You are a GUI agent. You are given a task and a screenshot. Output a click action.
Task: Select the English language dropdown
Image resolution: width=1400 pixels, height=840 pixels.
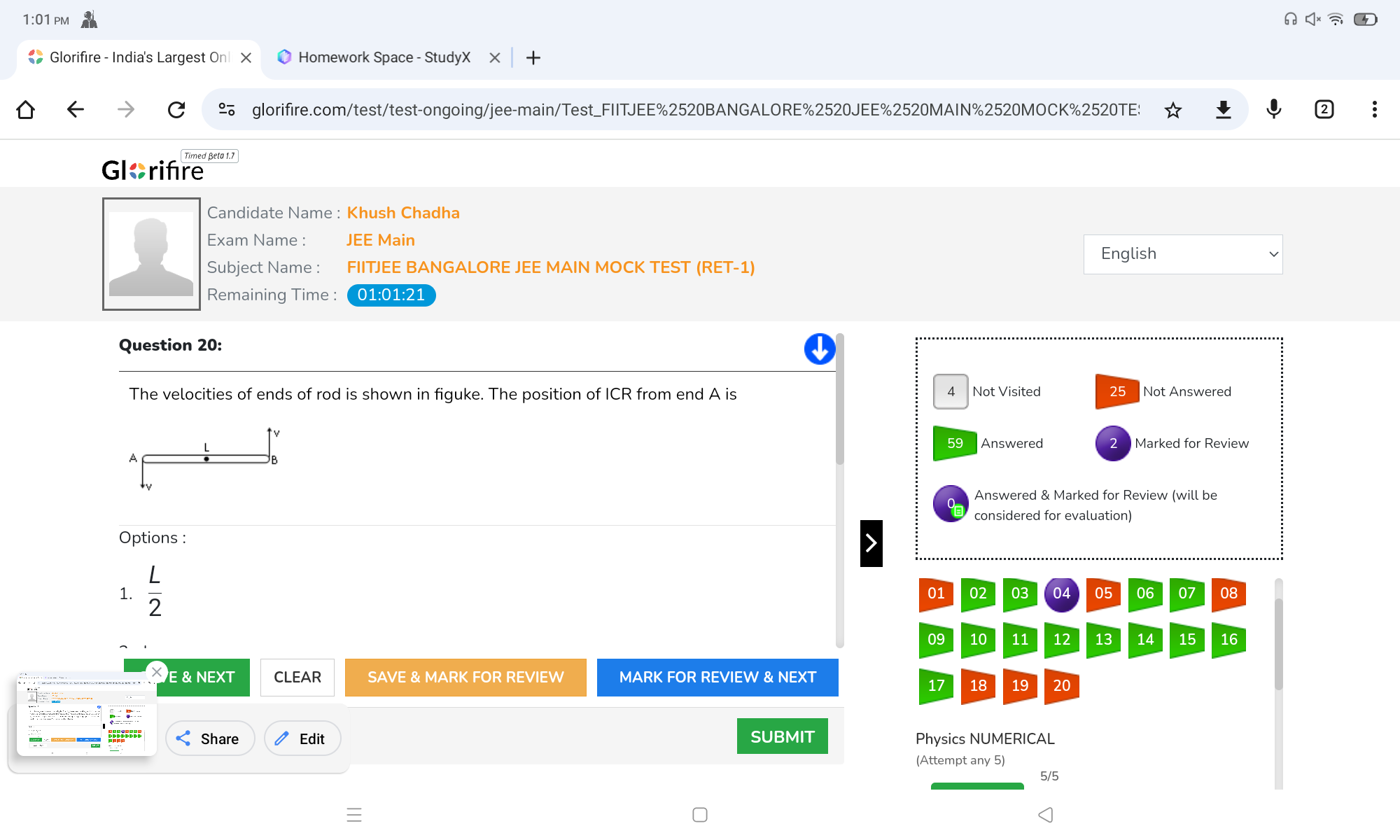1184,253
